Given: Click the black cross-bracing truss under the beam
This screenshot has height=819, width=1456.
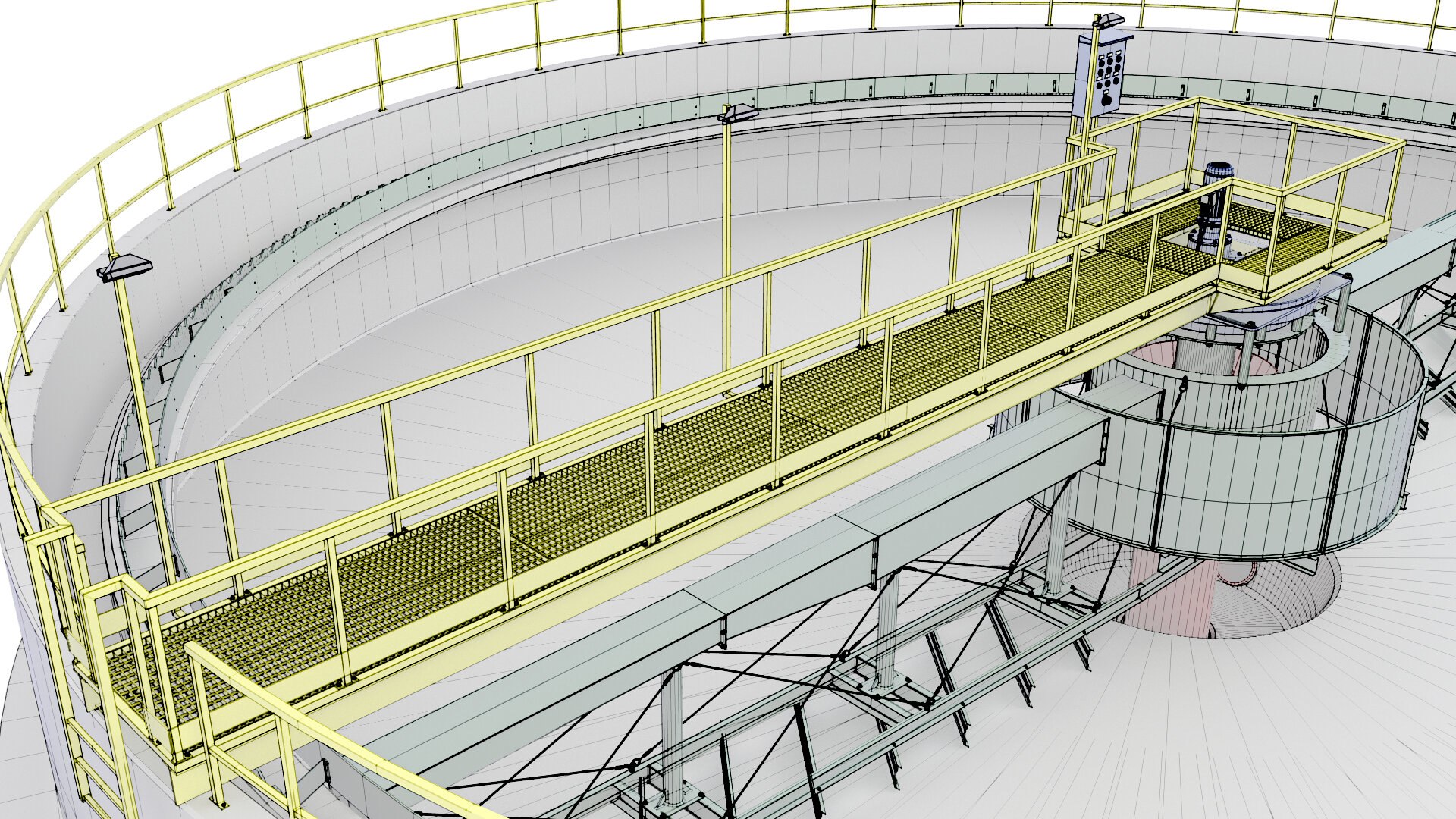Looking at the screenshot, I should click(834, 667).
